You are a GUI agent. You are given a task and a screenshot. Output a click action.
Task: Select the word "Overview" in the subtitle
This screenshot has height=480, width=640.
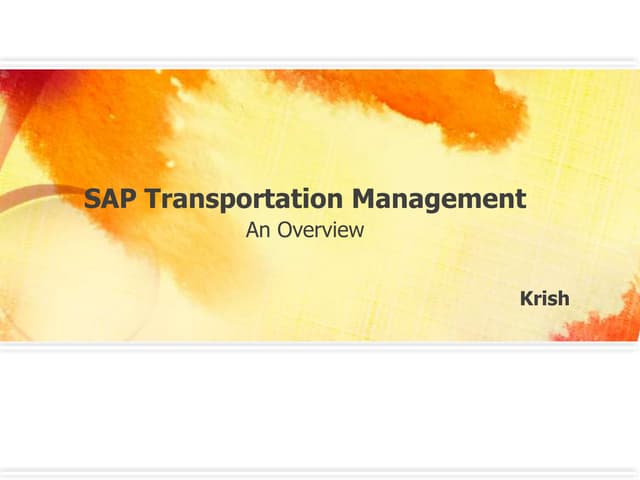pyautogui.click(x=319, y=230)
